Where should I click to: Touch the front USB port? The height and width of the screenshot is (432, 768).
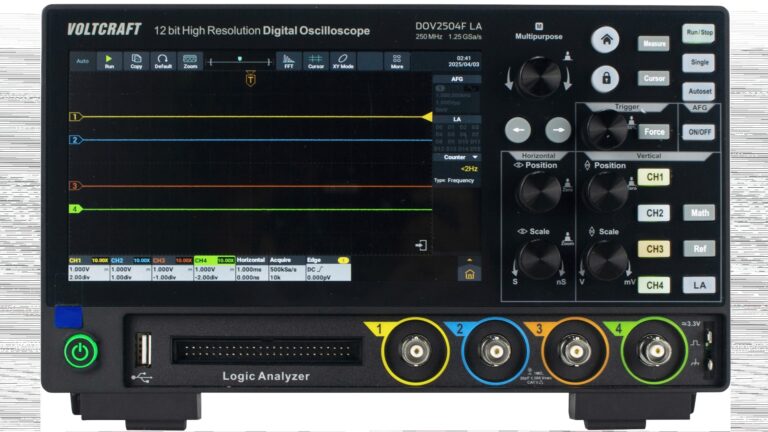coord(144,349)
